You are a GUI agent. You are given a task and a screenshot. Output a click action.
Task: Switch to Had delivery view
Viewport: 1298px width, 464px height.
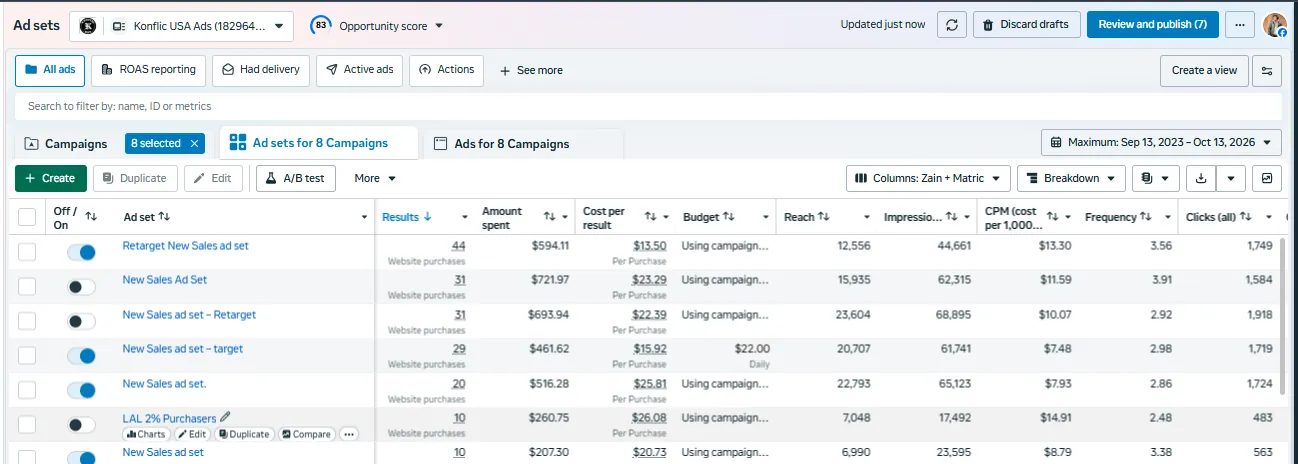pos(261,70)
